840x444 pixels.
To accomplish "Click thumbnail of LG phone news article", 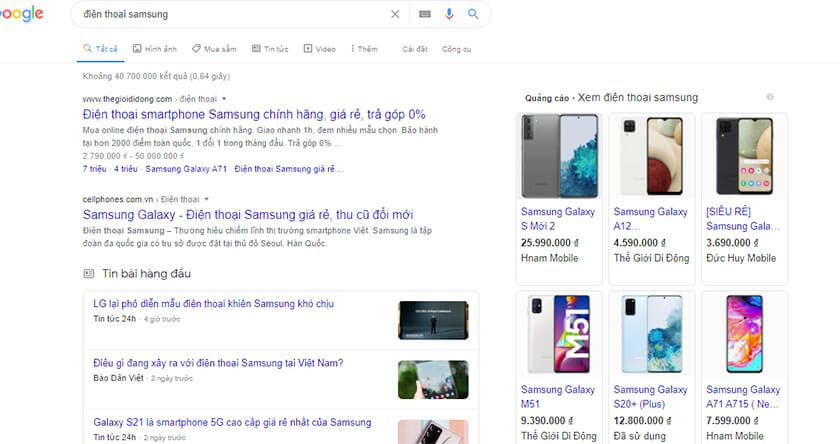I will click(x=433, y=320).
